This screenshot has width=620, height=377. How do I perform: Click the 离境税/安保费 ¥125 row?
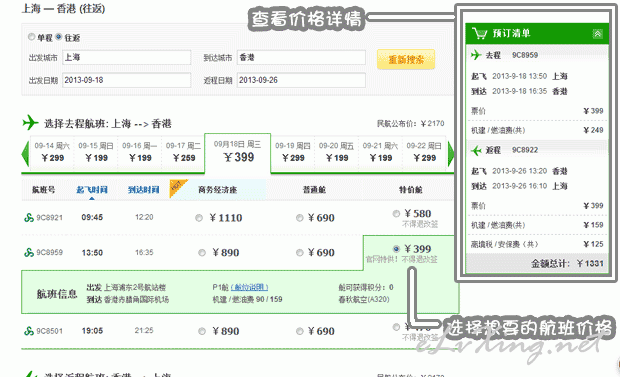537,244
